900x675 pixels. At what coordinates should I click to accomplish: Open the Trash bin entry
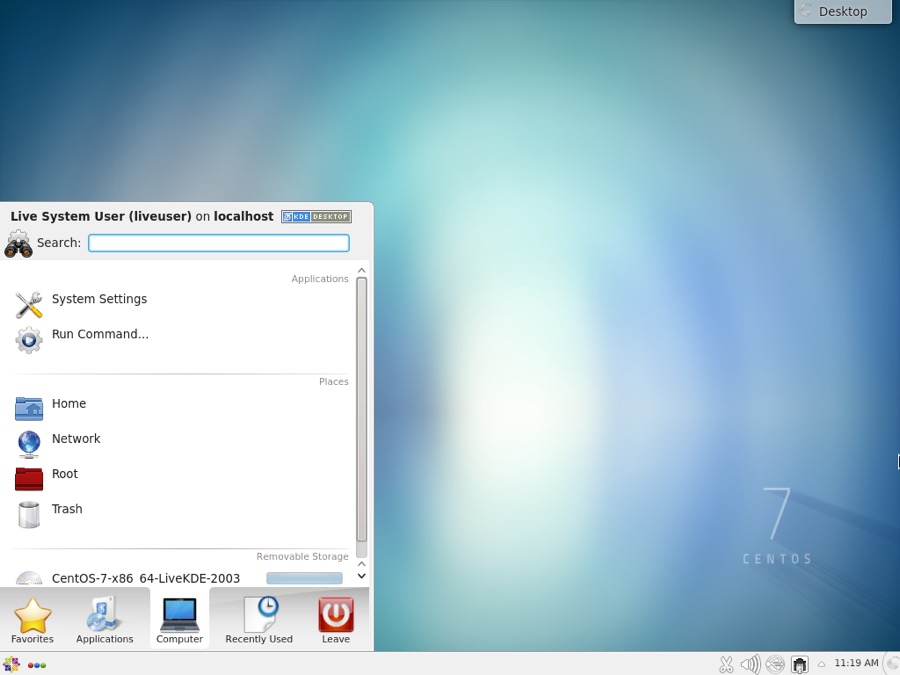click(x=181, y=514)
